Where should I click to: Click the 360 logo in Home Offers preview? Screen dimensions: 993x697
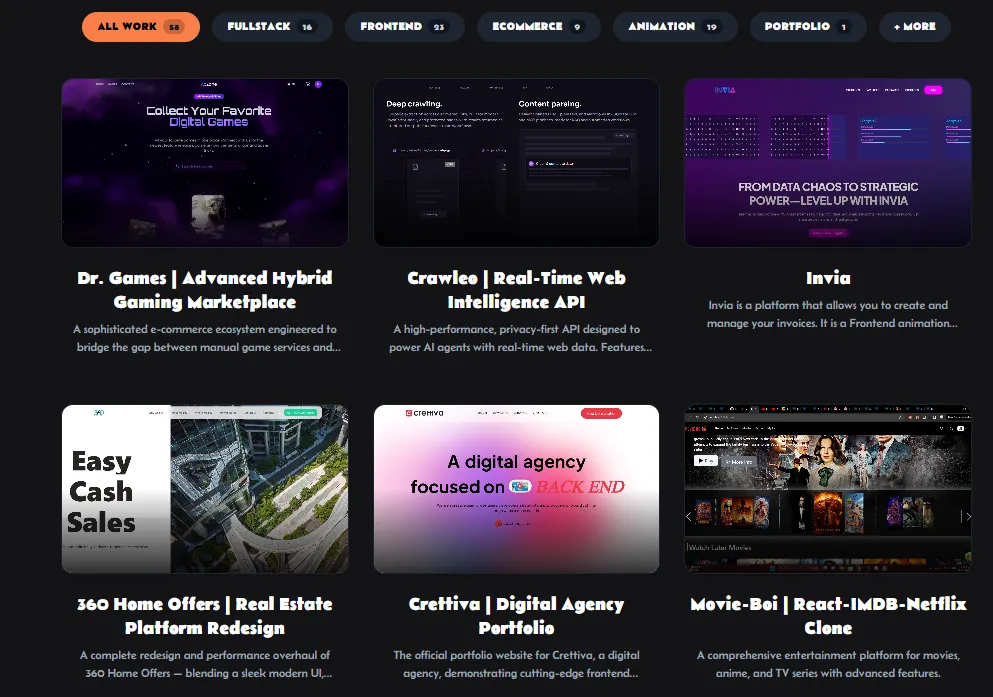point(99,412)
